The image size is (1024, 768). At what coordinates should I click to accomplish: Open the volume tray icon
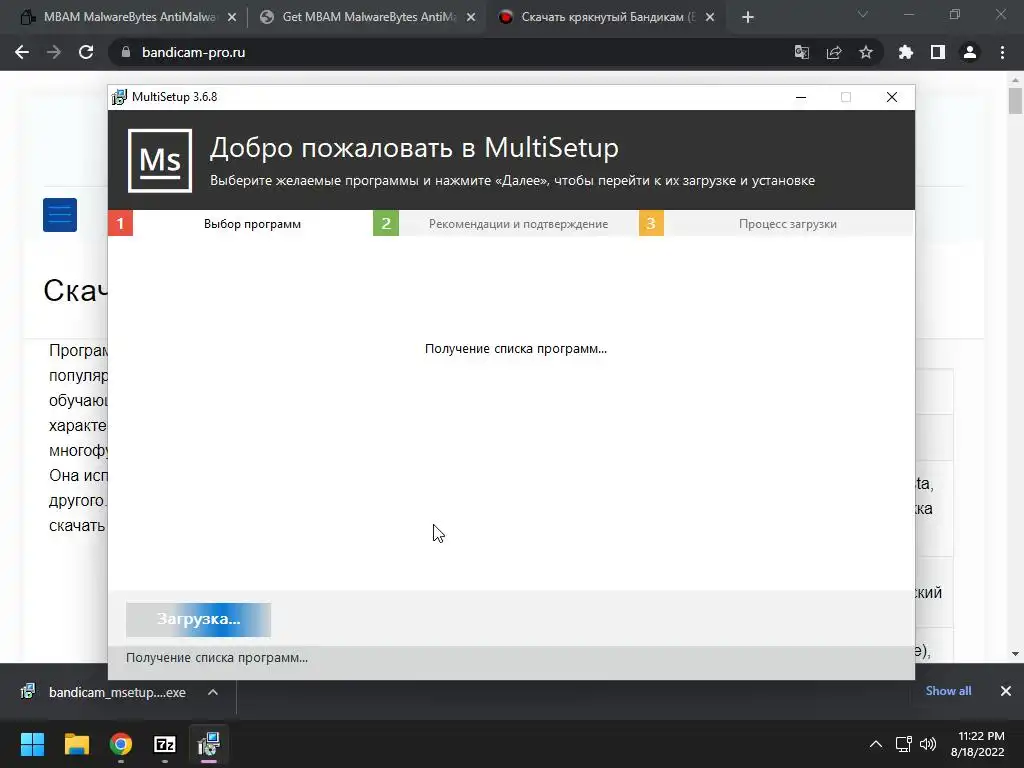[927, 744]
